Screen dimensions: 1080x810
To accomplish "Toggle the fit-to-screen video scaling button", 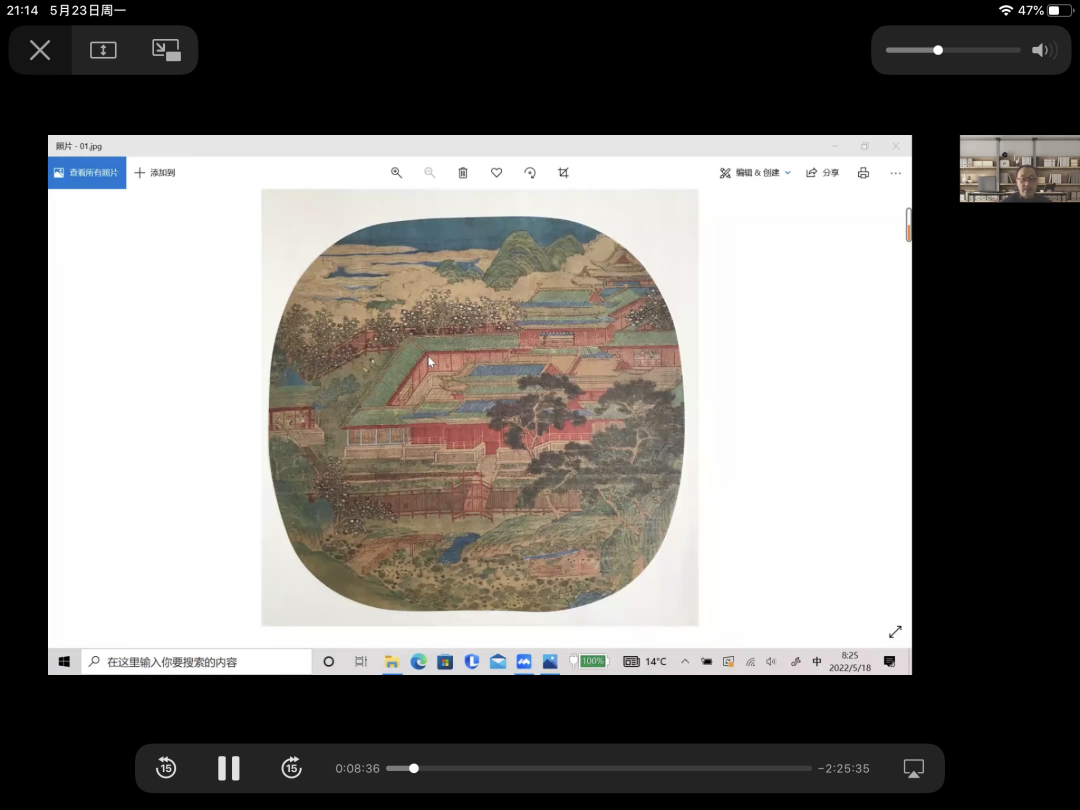I will click(x=103, y=50).
